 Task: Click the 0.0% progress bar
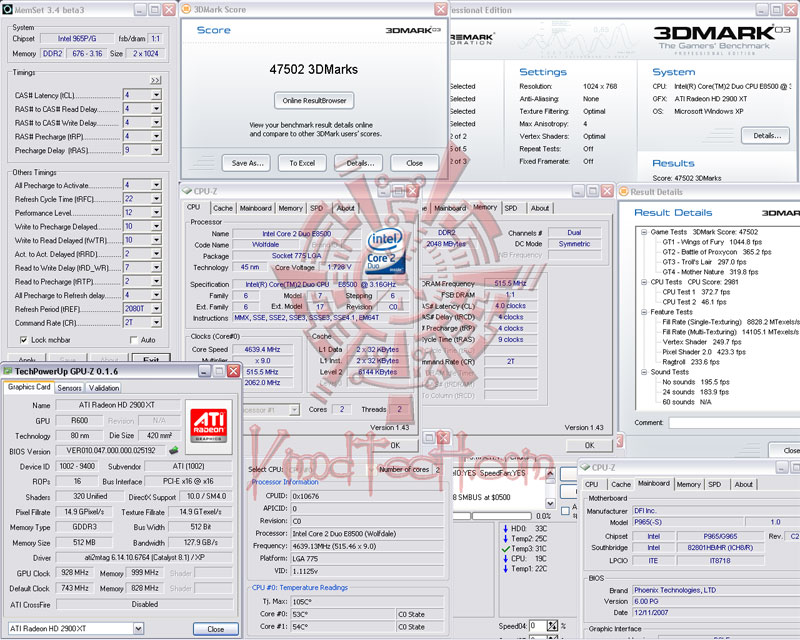tap(502, 516)
